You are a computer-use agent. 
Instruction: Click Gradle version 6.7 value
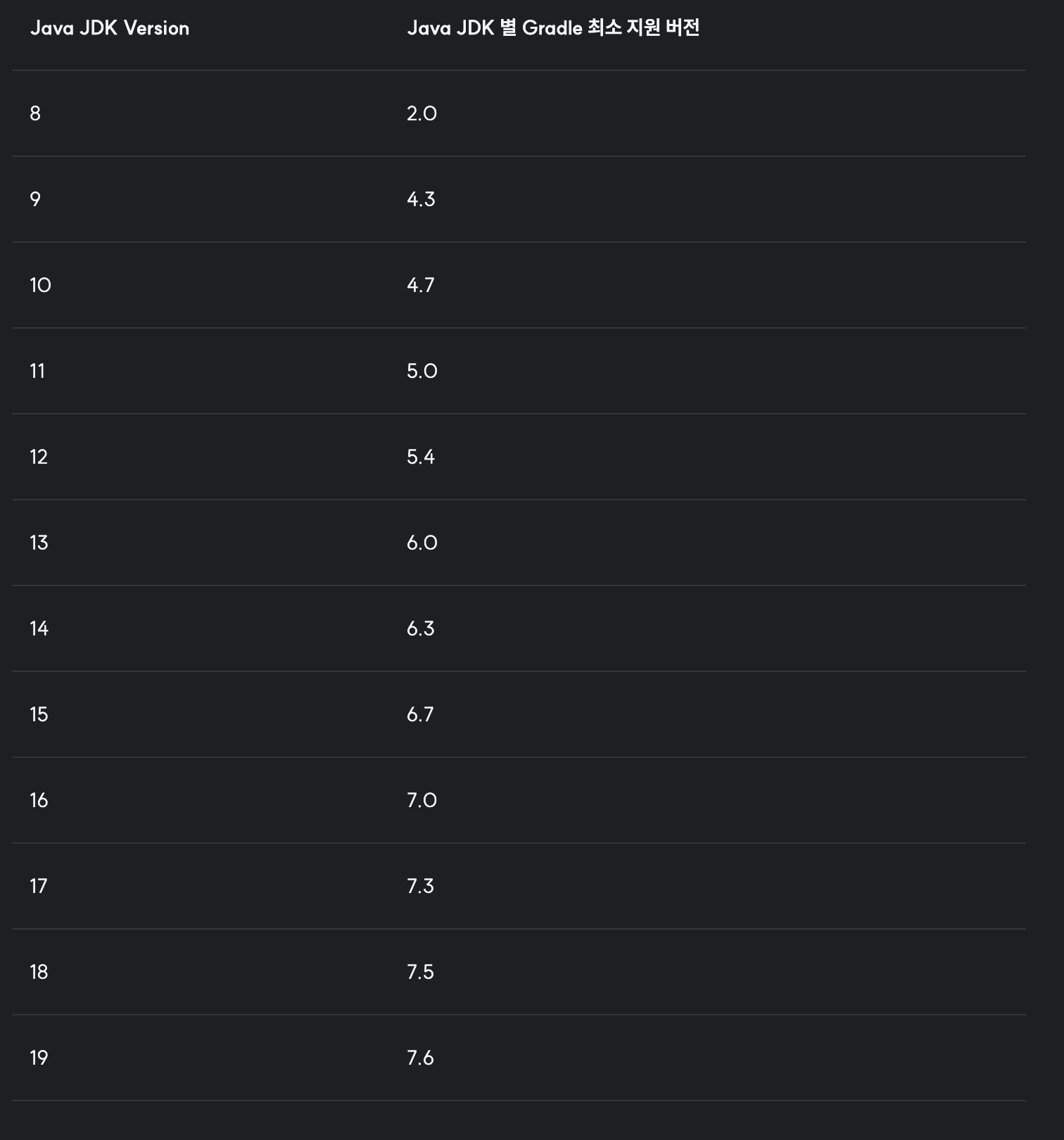pyautogui.click(x=420, y=714)
